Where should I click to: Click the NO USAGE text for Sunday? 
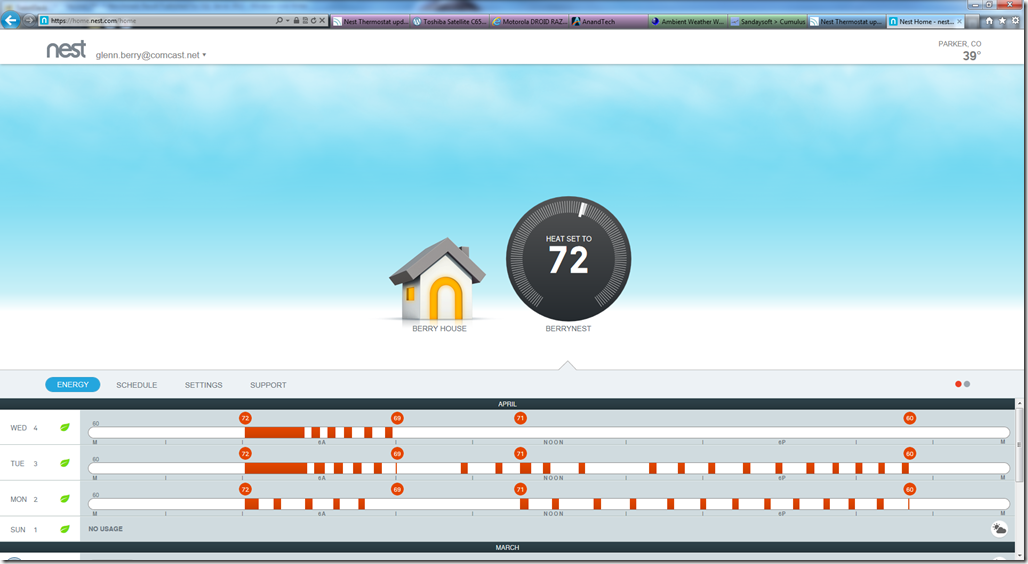coord(106,529)
